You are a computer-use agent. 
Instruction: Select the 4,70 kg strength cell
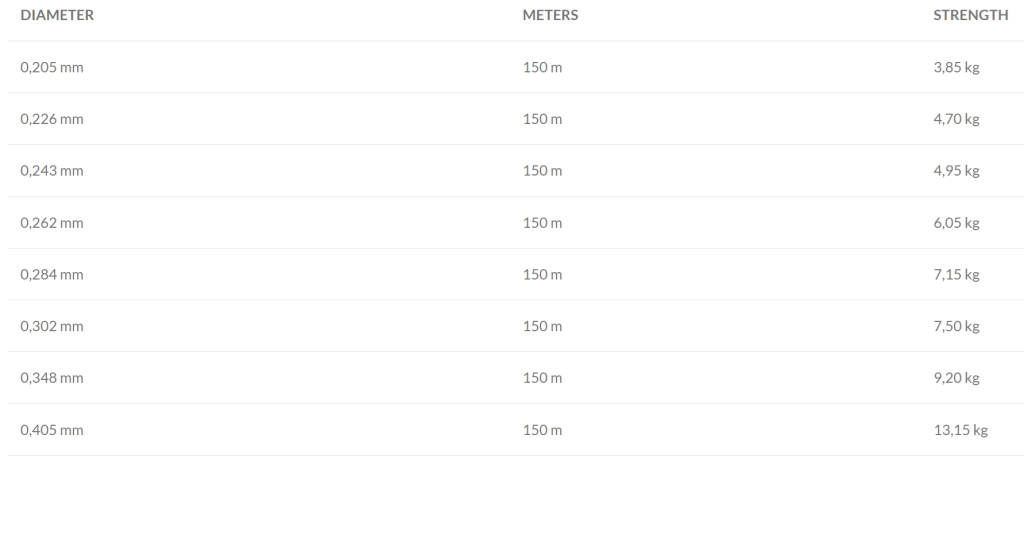956,119
